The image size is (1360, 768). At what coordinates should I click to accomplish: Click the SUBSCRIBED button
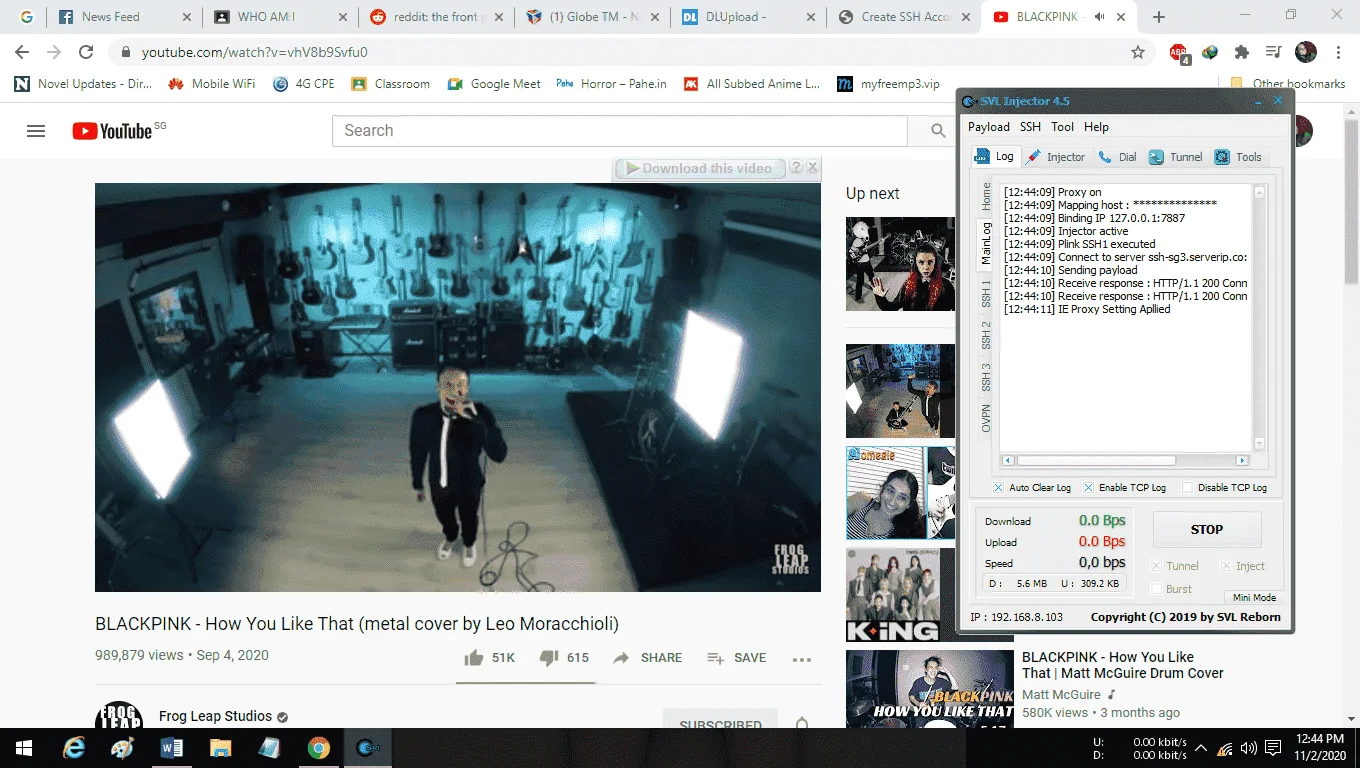coord(720,720)
